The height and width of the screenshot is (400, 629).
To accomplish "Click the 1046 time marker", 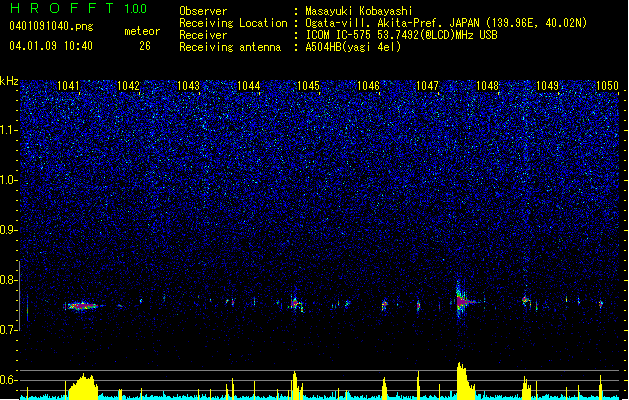I will click(368, 86).
